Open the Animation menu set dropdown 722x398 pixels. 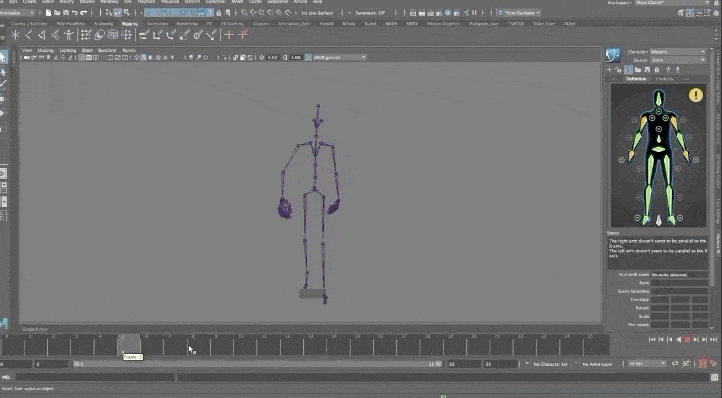click(x=17, y=13)
